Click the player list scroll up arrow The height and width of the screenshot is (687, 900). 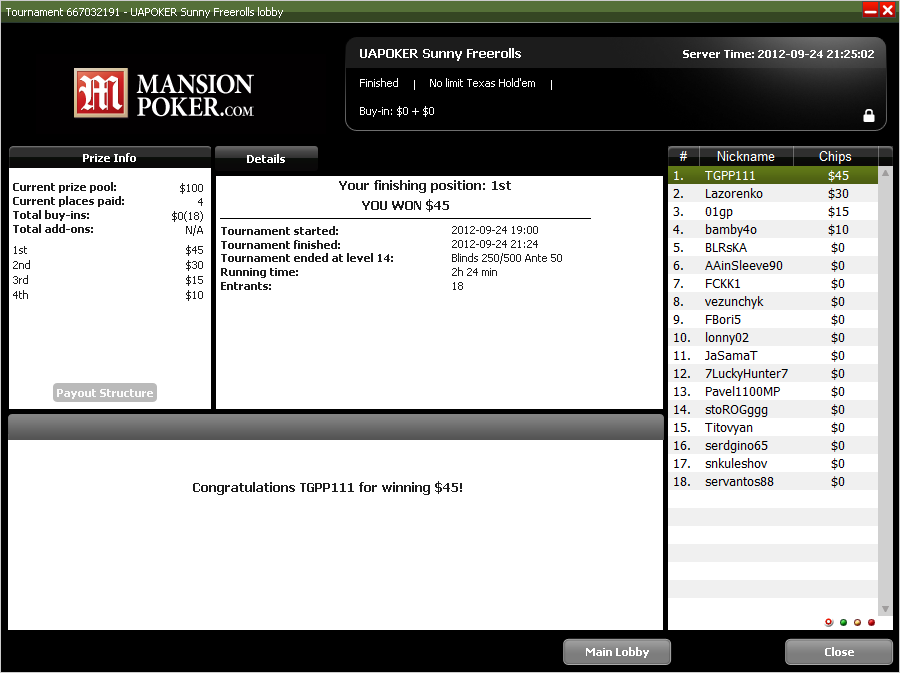[885, 173]
